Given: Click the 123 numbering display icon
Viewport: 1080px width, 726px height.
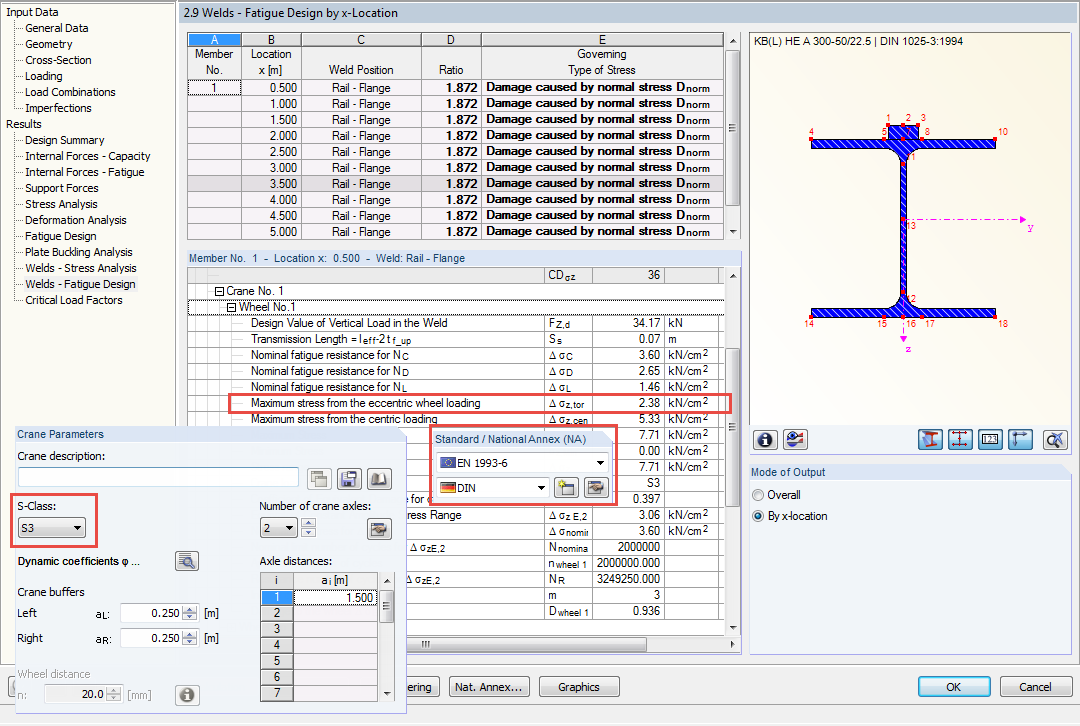Looking at the screenshot, I should click(x=990, y=439).
